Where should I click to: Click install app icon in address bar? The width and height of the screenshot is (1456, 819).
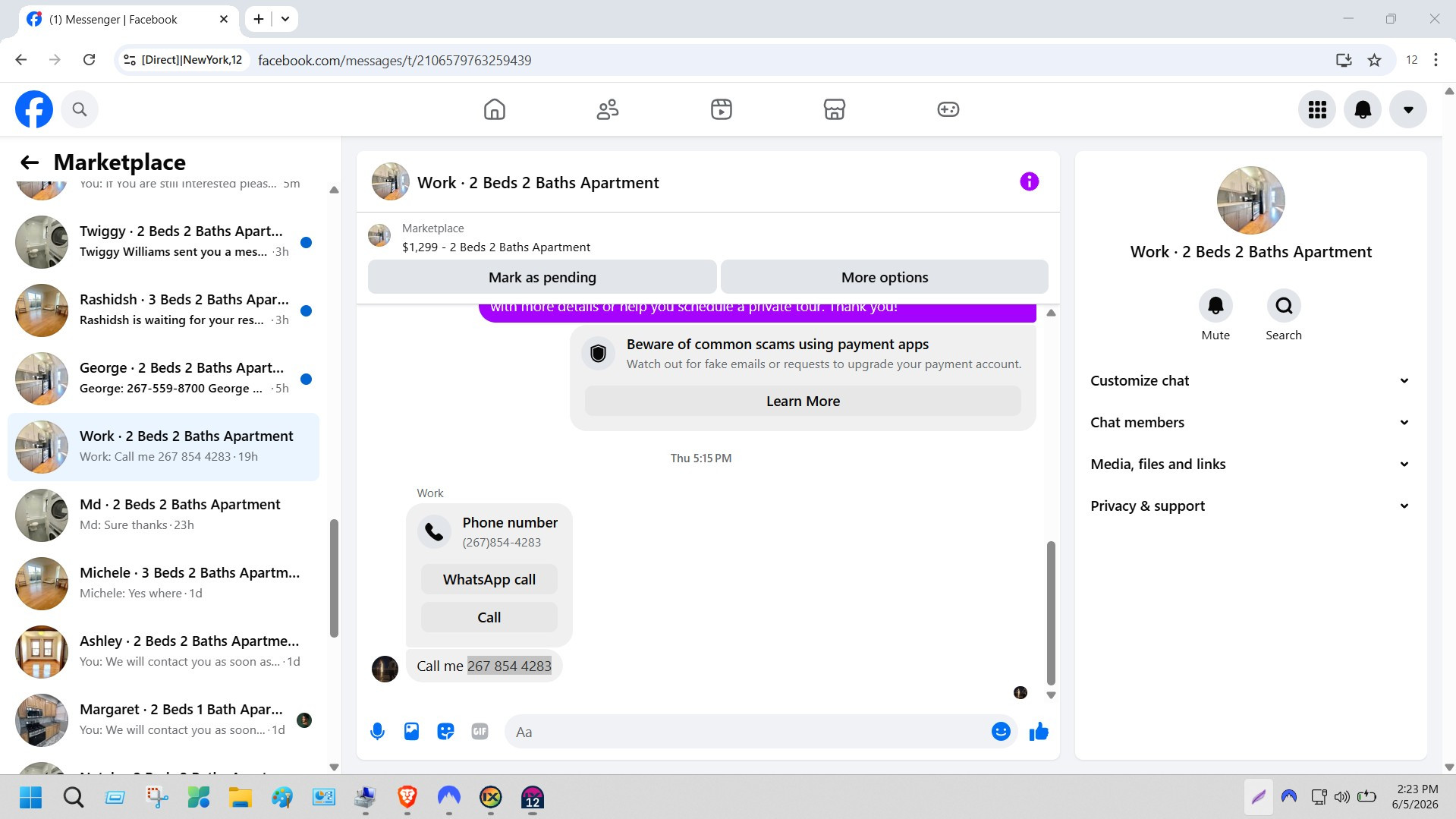click(x=1344, y=60)
